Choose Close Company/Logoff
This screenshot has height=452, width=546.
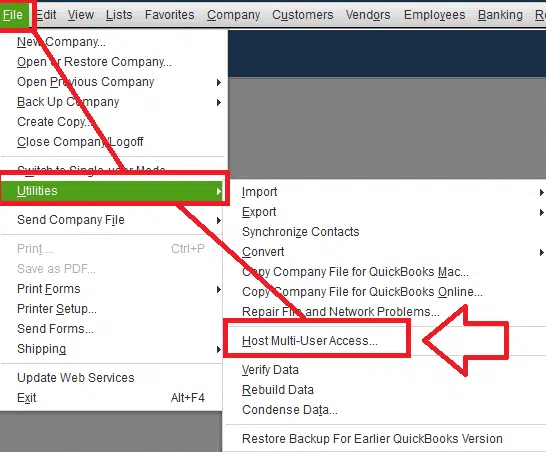point(111,142)
